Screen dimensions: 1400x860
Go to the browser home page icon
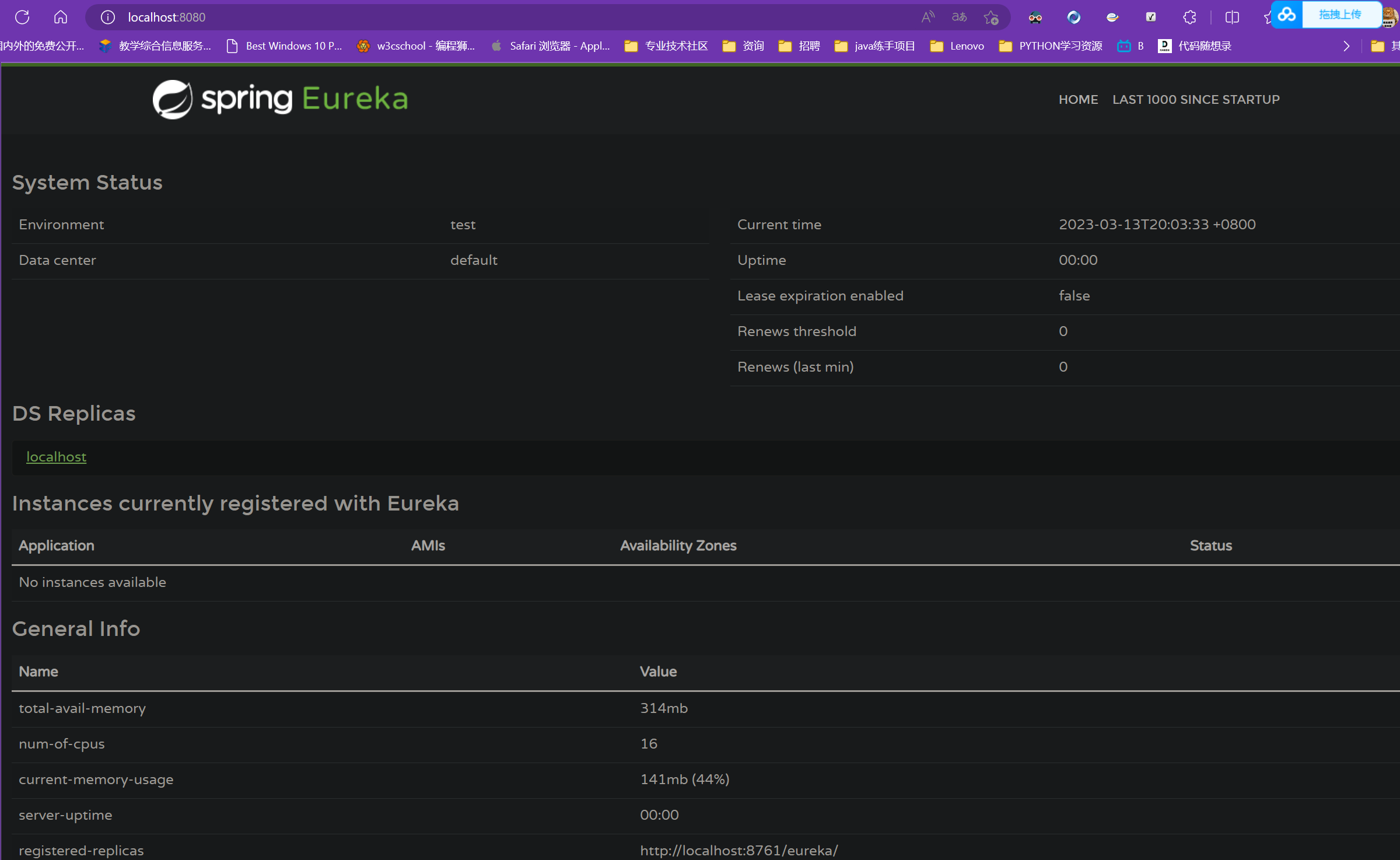pos(61,17)
